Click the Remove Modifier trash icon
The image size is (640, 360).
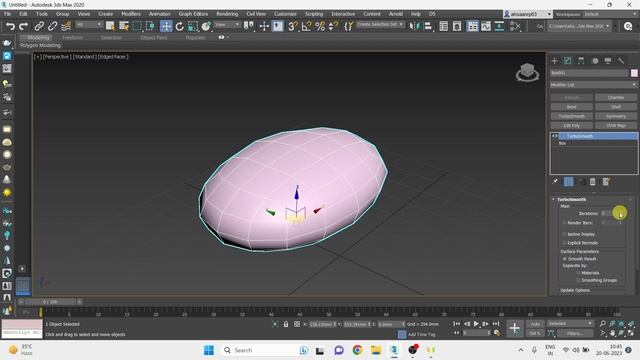pos(593,182)
